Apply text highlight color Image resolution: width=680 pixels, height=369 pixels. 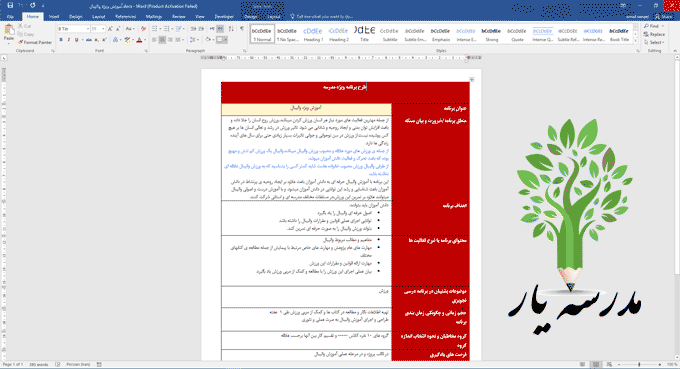click(127, 40)
